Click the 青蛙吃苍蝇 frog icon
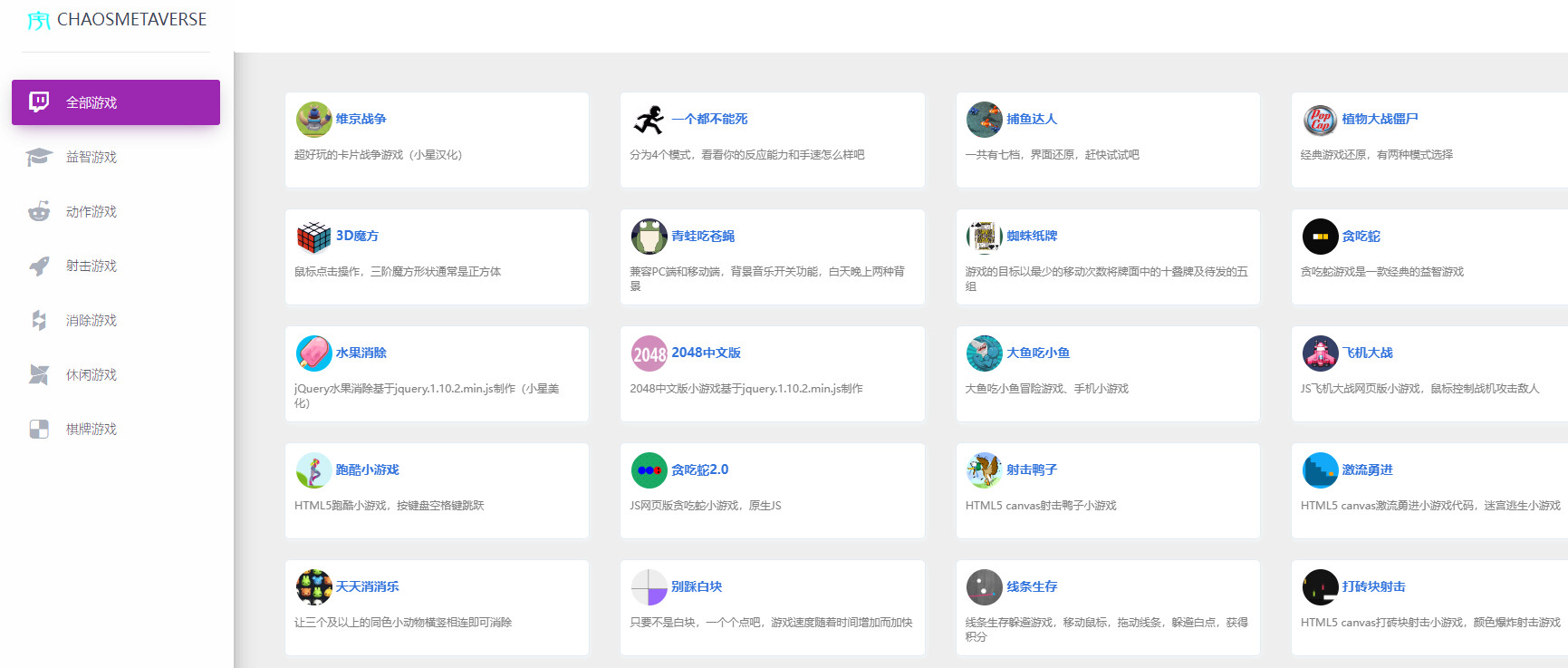Viewport: 1568px width, 668px height. click(649, 237)
